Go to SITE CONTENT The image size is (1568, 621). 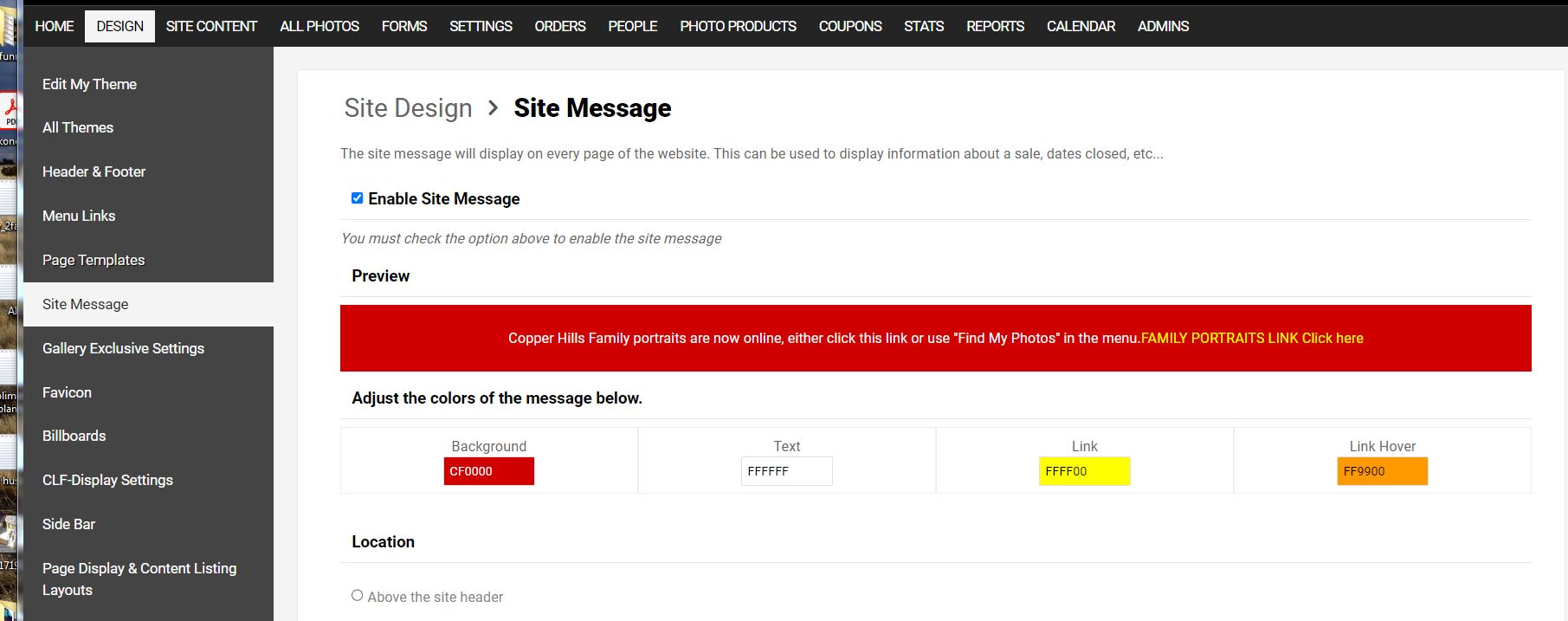point(211,26)
